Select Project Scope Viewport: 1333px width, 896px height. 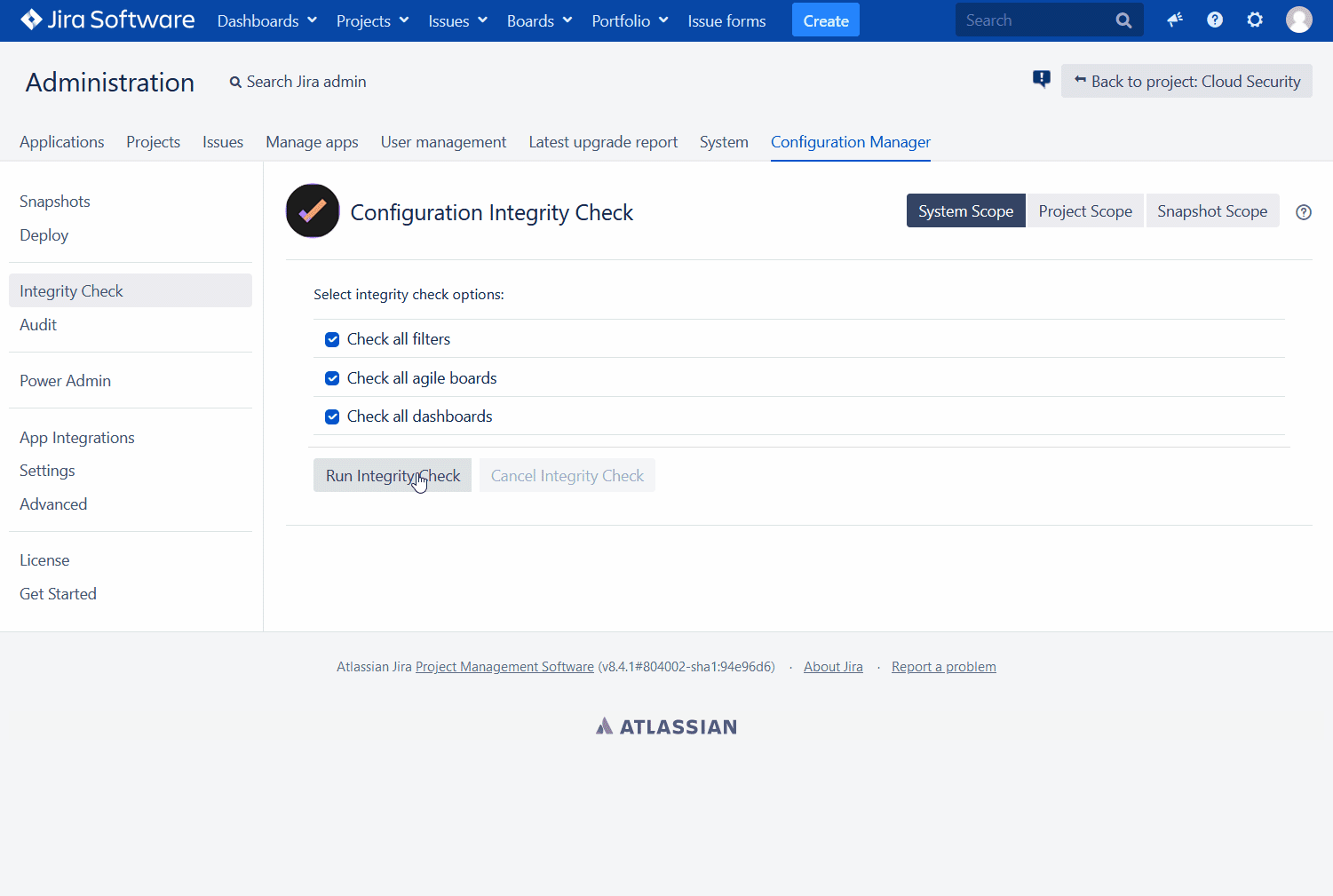[1085, 210]
